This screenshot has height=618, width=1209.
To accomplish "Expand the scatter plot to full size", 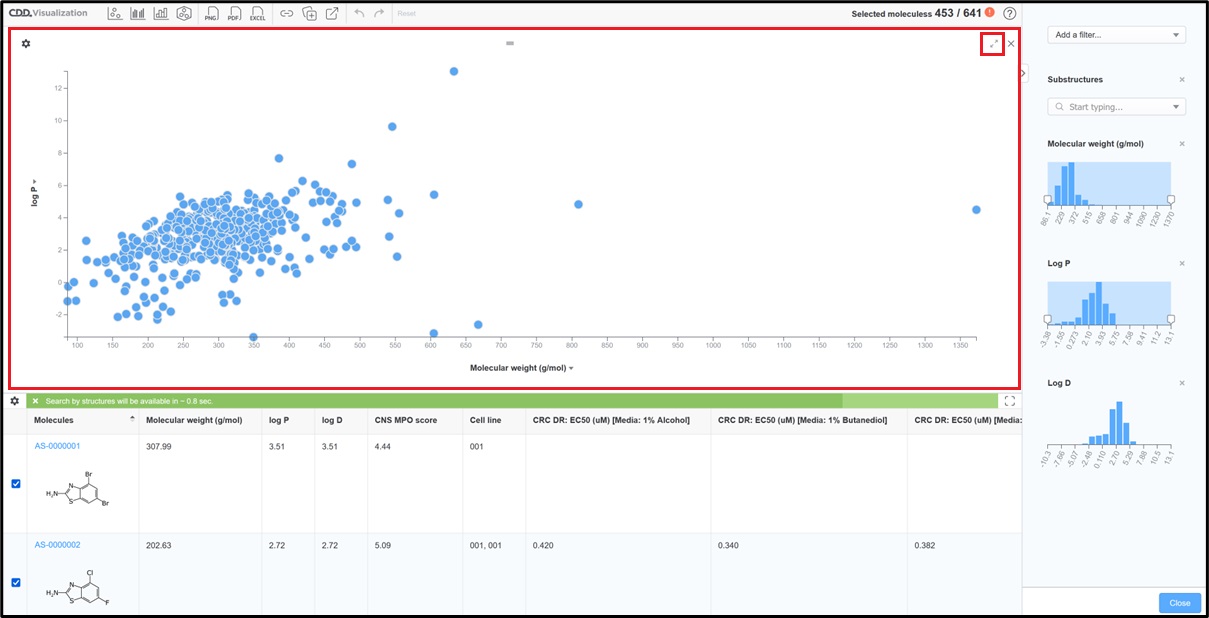I will [993, 44].
